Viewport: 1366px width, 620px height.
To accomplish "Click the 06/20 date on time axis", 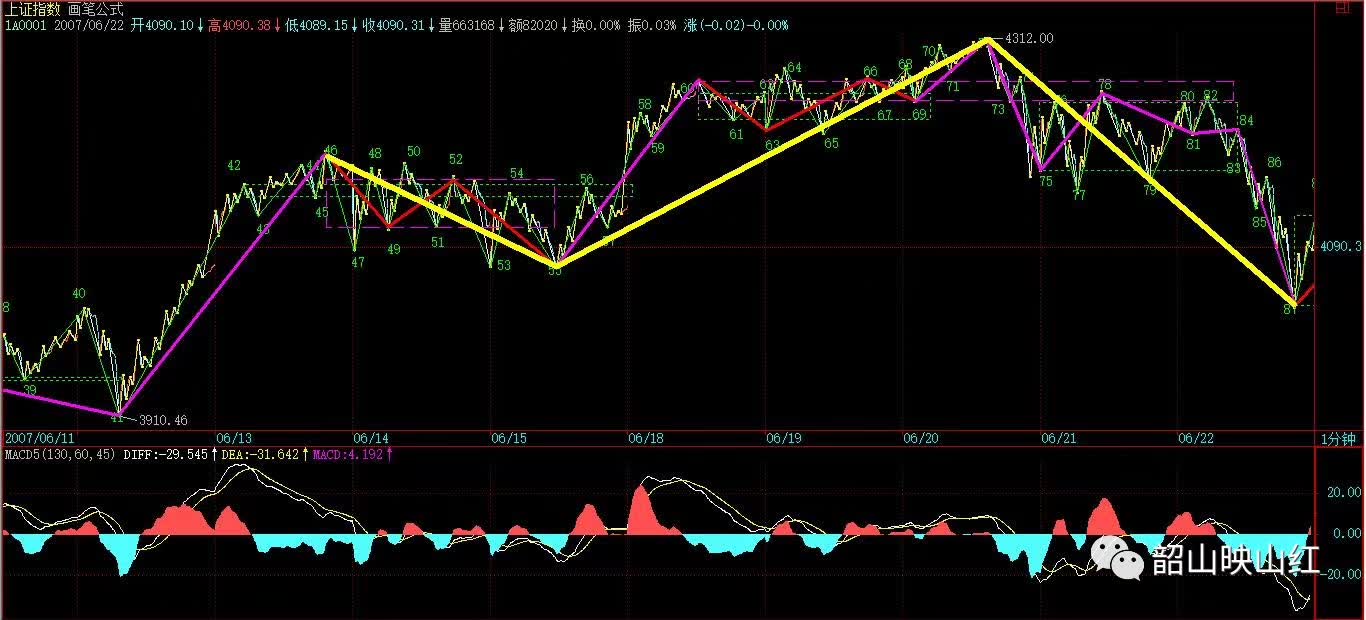I will (x=919, y=439).
